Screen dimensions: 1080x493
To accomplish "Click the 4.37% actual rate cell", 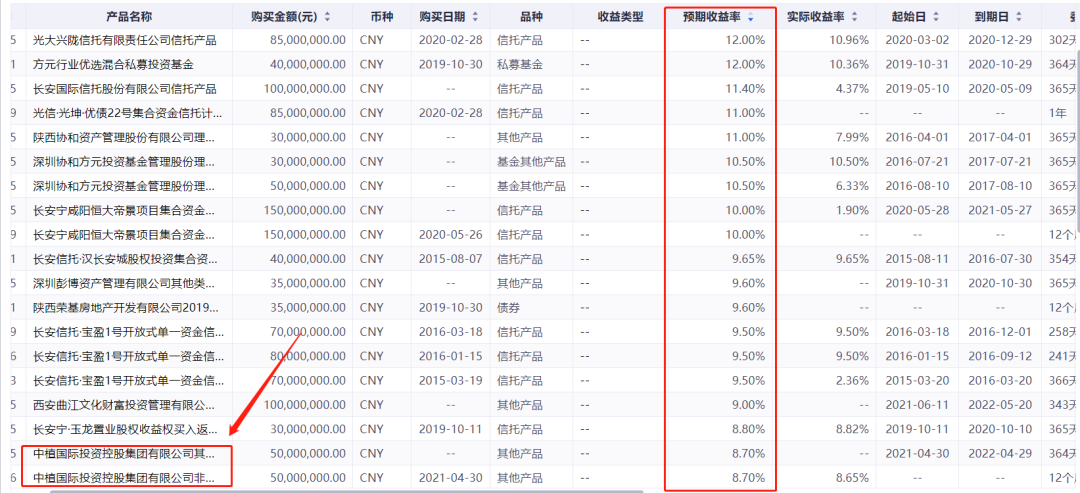I will pos(852,89).
